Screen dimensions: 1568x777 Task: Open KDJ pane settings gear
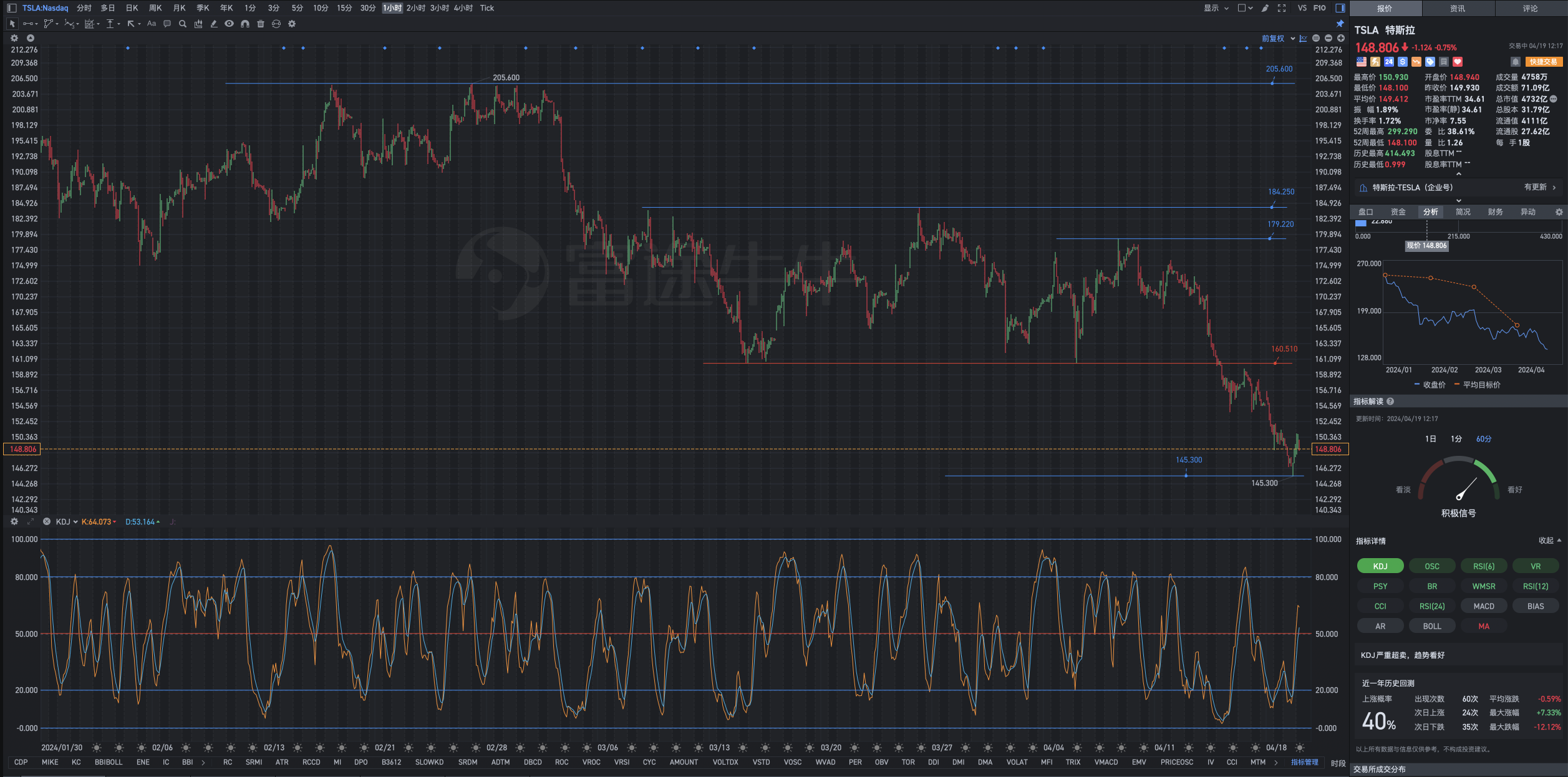(14, 522)
